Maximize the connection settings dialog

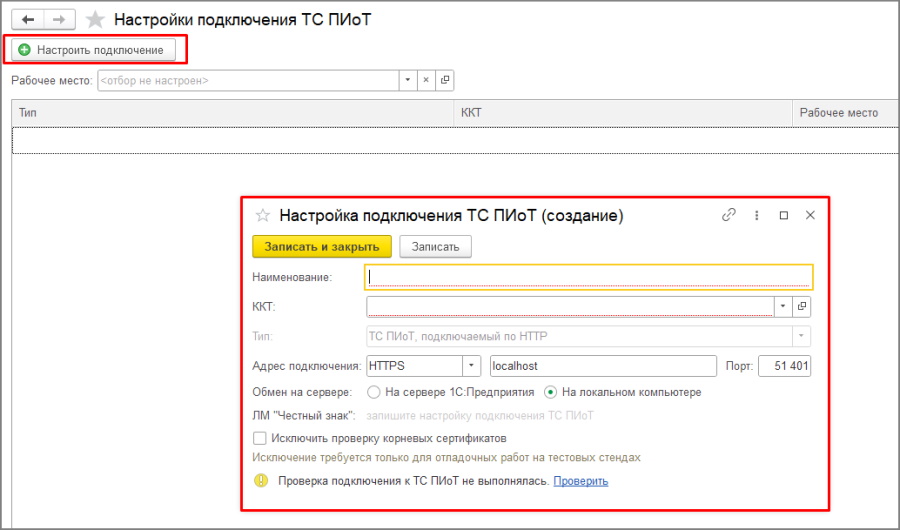coord(783,215)
